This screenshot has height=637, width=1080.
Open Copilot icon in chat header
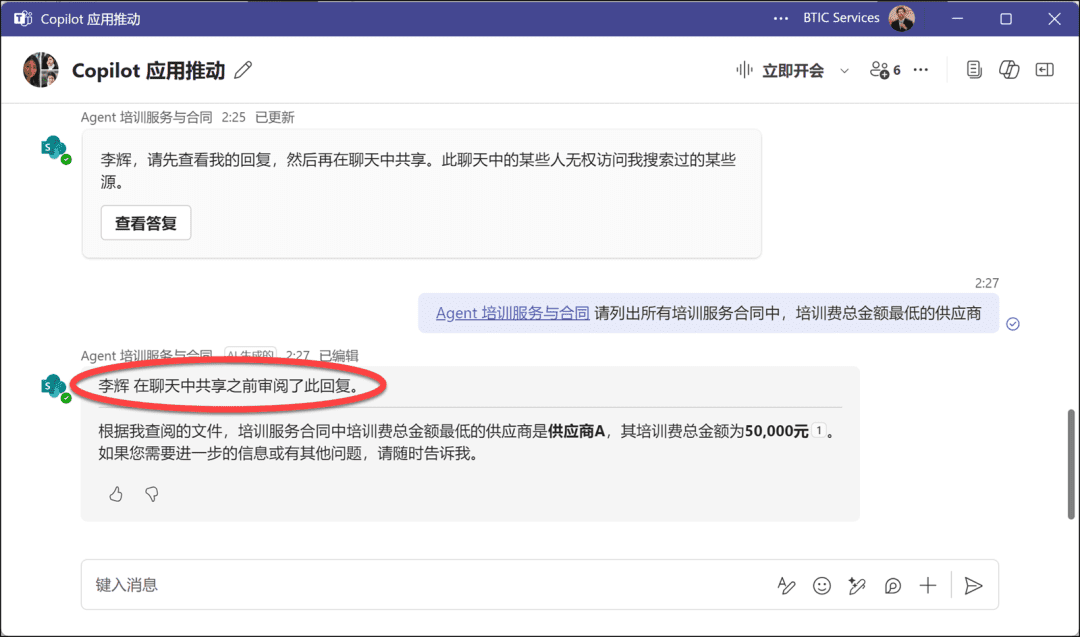[x=1009, y=70]
